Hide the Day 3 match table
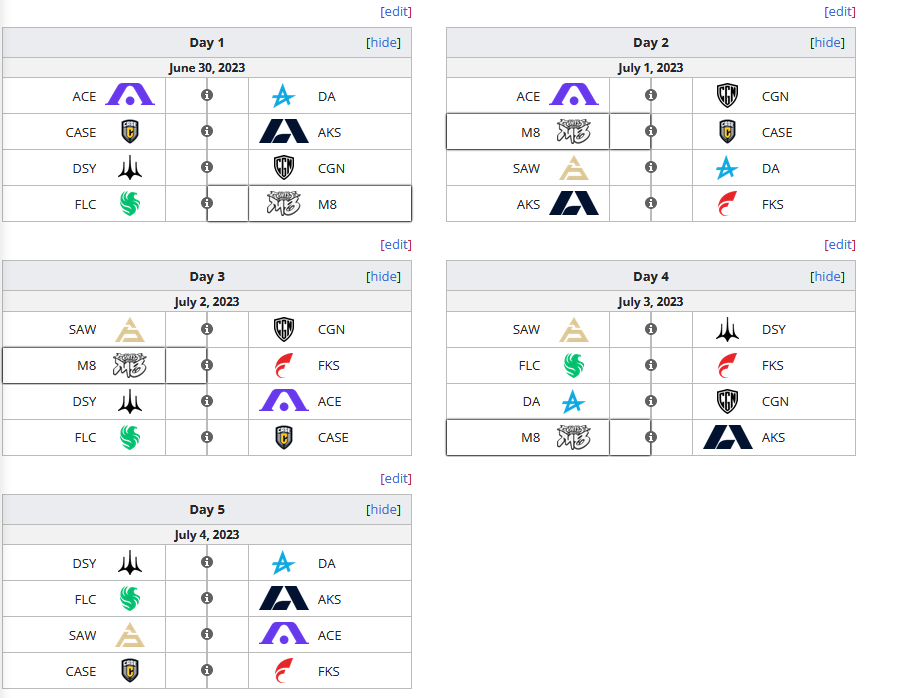Viewport: 900px width, 698px height. pyautogui.click(x=384, y=277)
